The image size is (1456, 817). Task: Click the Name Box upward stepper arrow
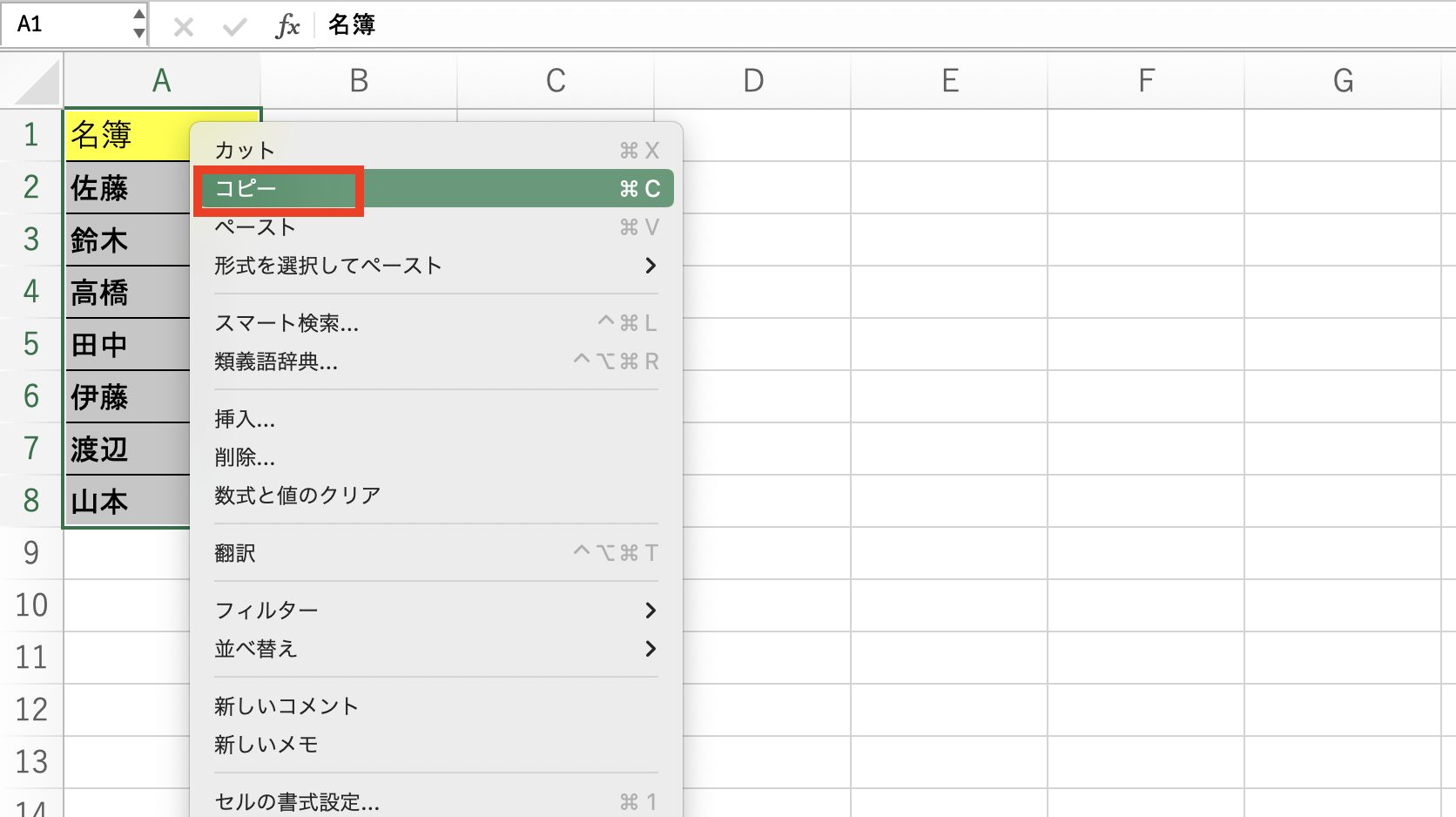(x=139, y=16)
